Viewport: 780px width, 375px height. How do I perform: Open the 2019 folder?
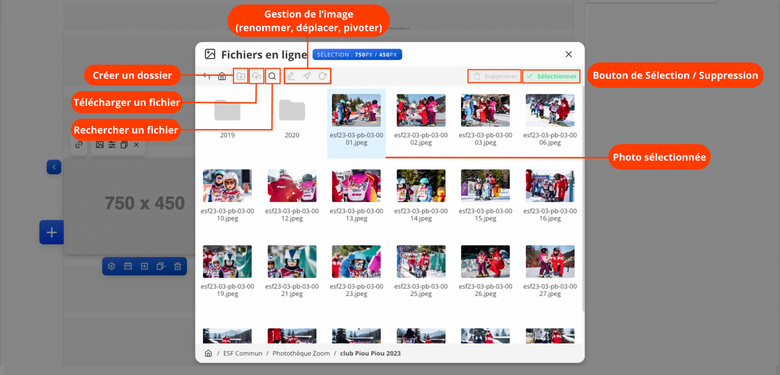click(227, 110)
